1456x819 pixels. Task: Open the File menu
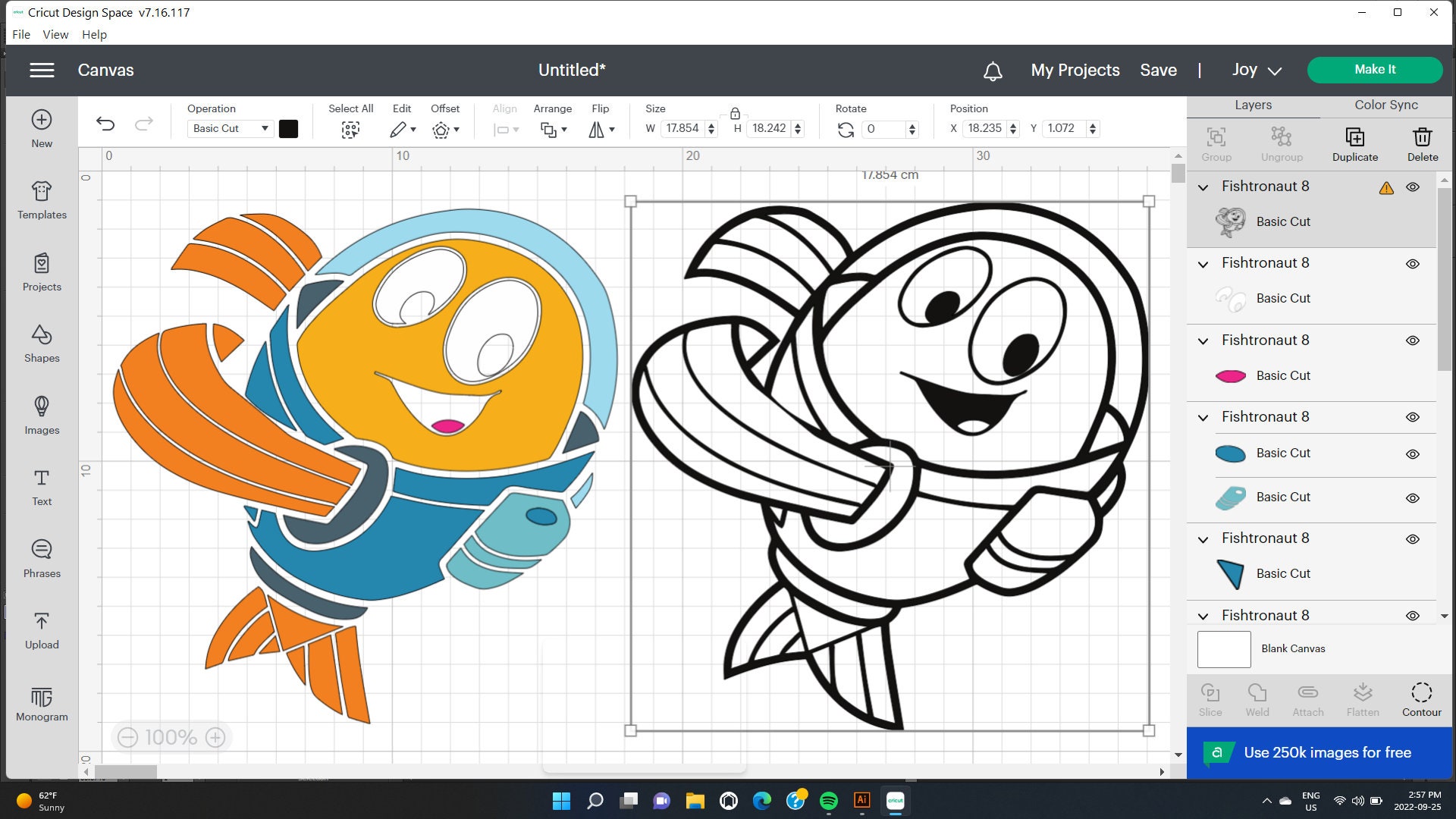click(20, 34)
